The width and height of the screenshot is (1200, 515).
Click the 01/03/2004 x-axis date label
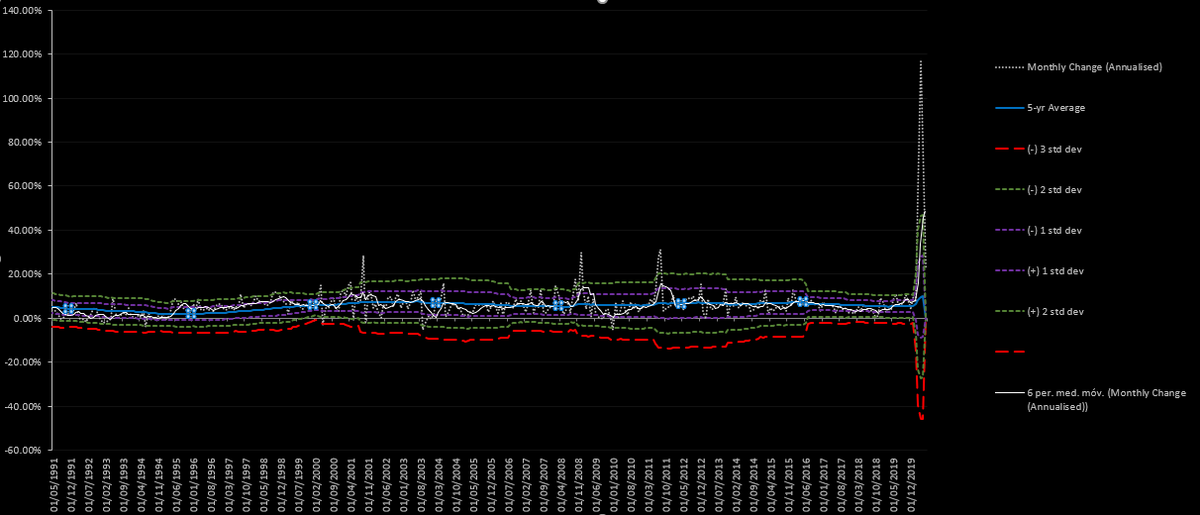pyautogui.click(x=440, y=484)
